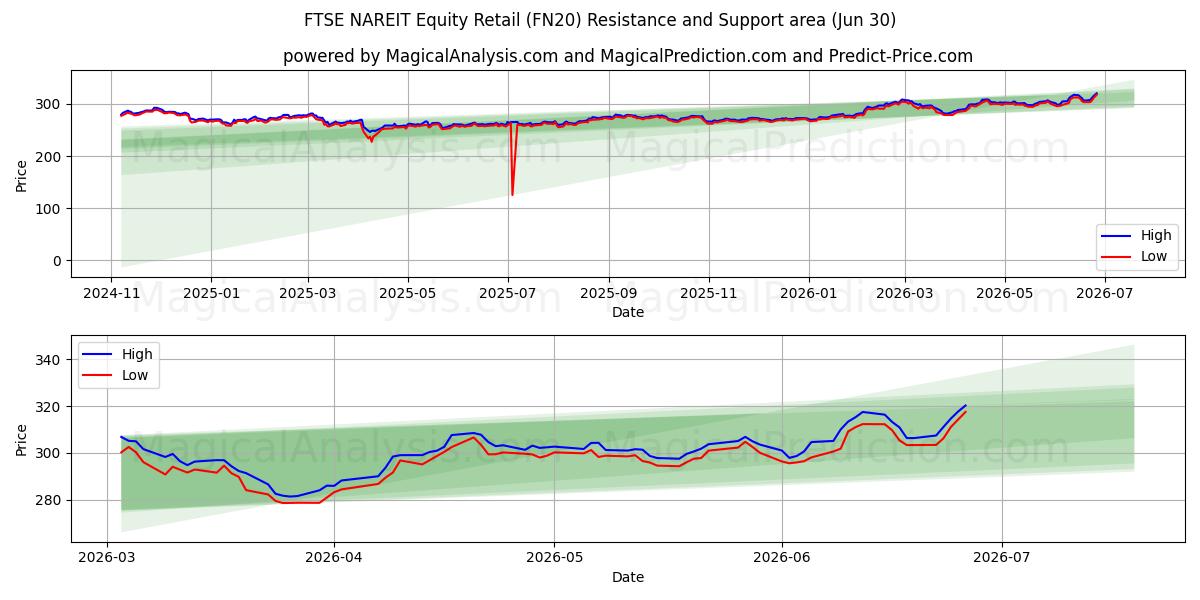Click the 2026-06 tick label on bottom chart
The width and height of the screenshot is (1200, 600).
[x=781, y=558]
